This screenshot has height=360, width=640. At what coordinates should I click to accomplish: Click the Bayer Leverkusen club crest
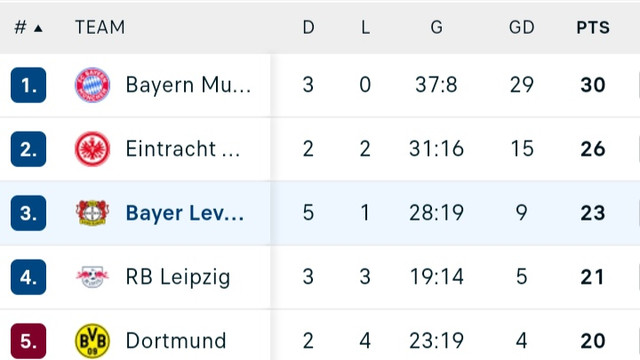pyautogui.click(x=93, y=213)
